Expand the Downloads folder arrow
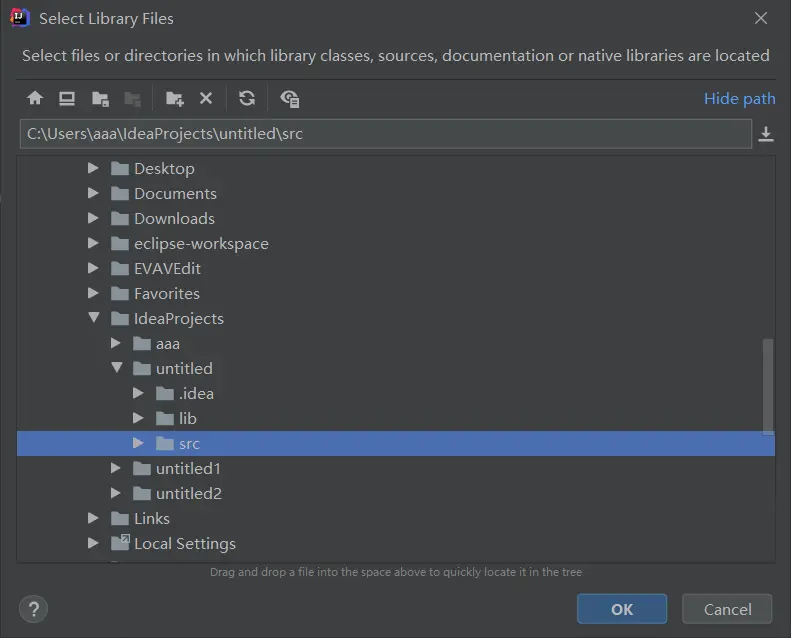 click(93, 218)
